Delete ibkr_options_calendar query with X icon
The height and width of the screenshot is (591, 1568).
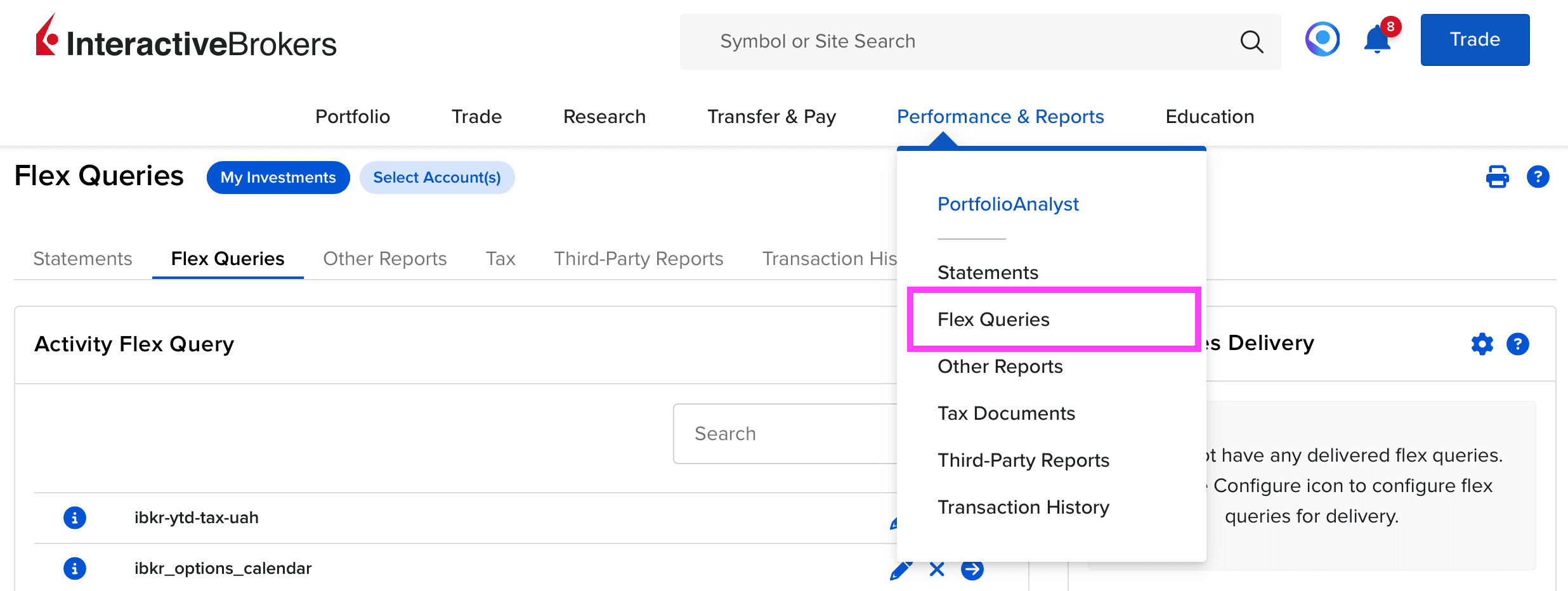pyautogui.click(x=937, y=569)
